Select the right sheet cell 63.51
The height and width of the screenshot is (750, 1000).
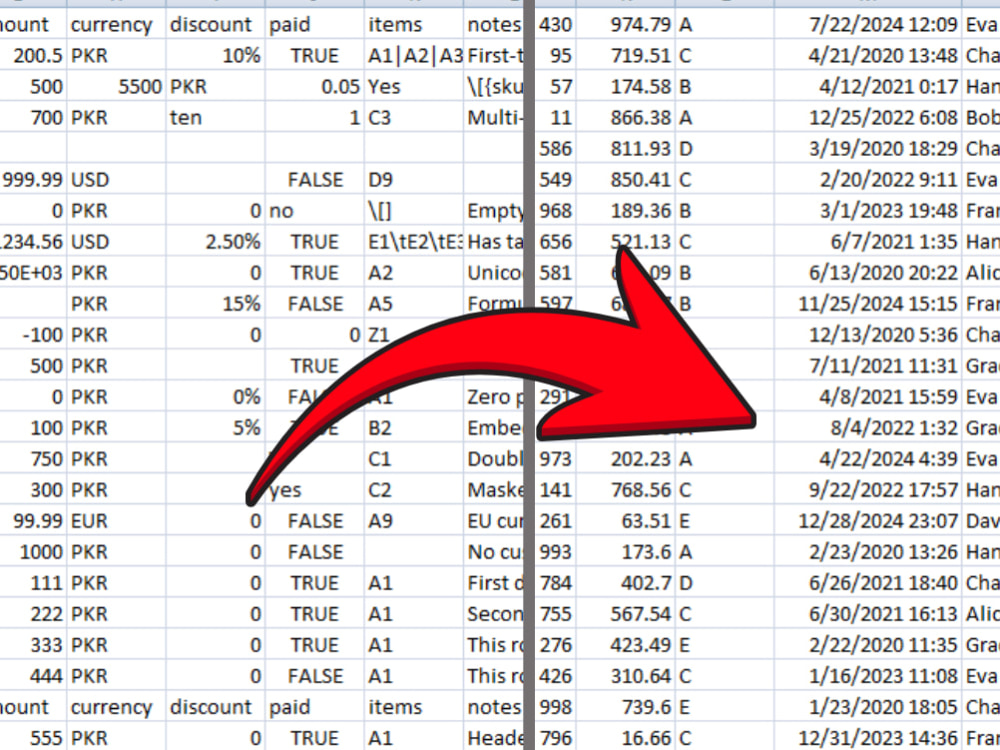pos(626,521)
